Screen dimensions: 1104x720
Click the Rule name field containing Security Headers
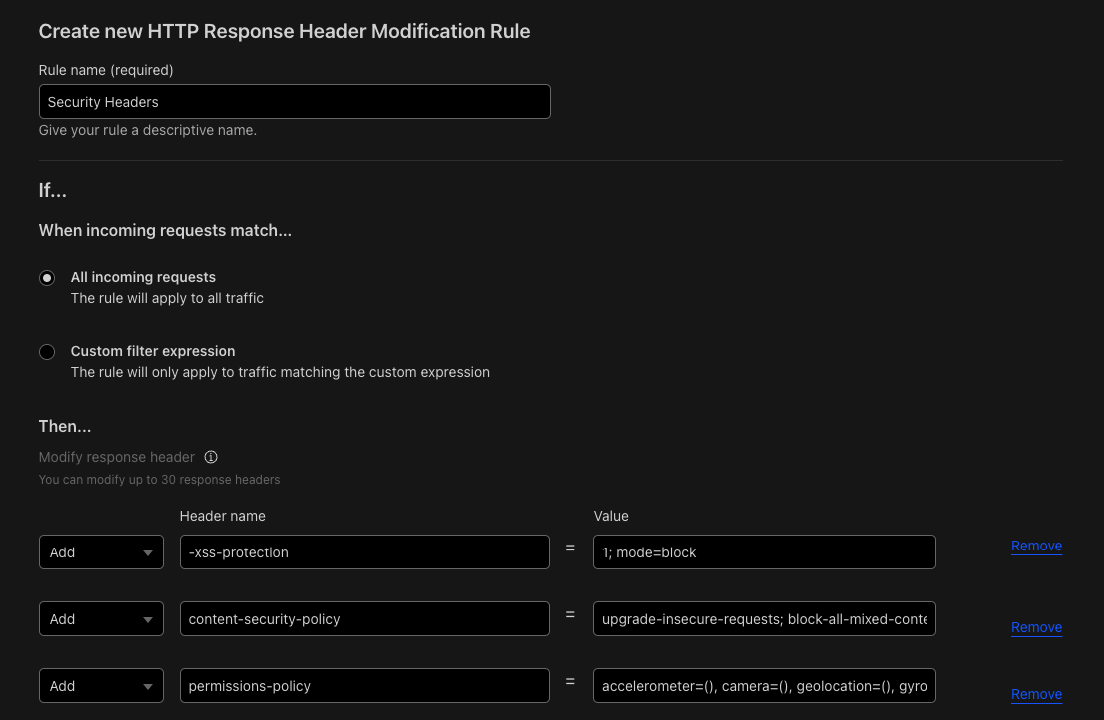point(294,101)
